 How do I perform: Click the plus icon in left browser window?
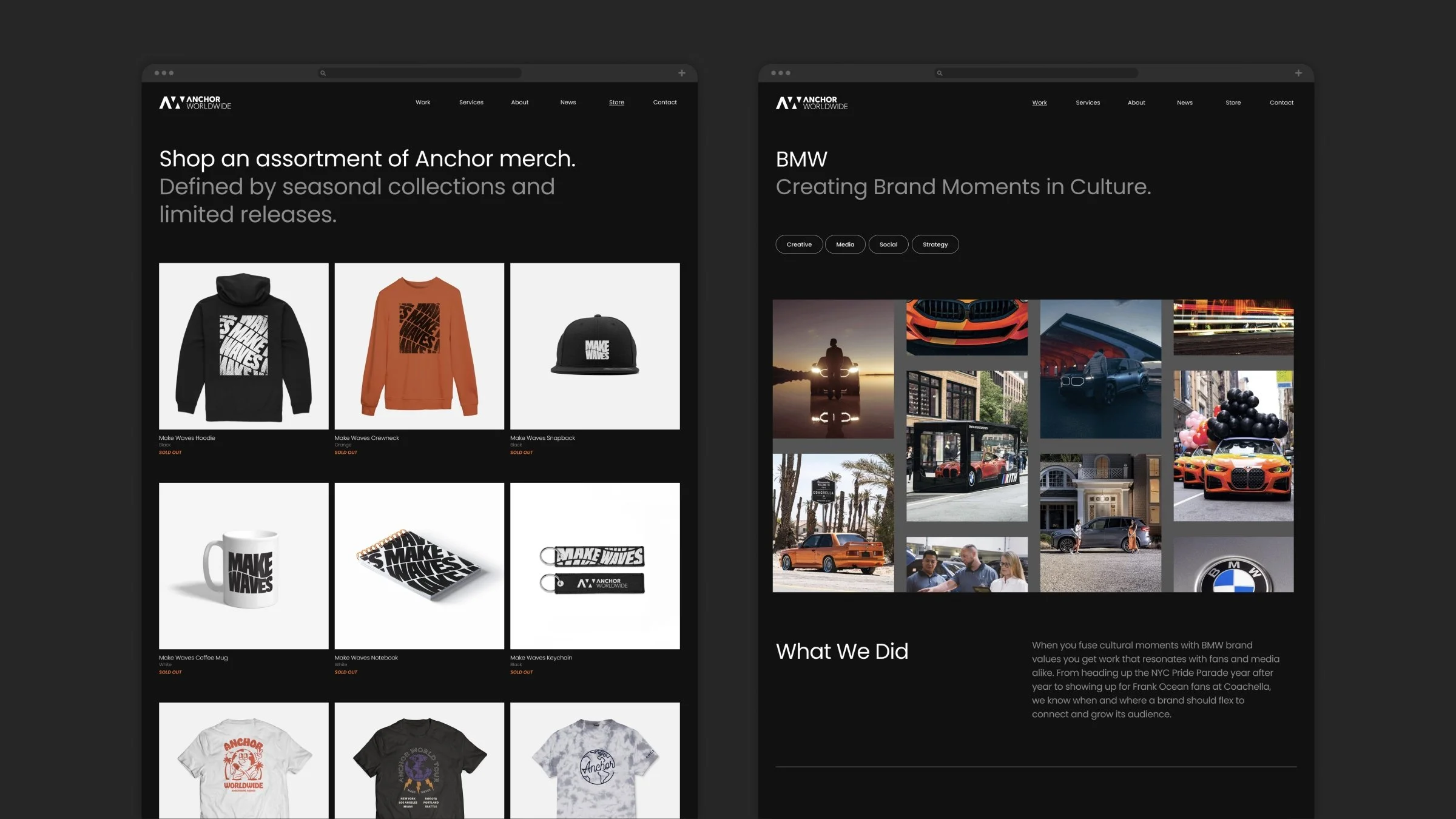click(x=681, y=73)
